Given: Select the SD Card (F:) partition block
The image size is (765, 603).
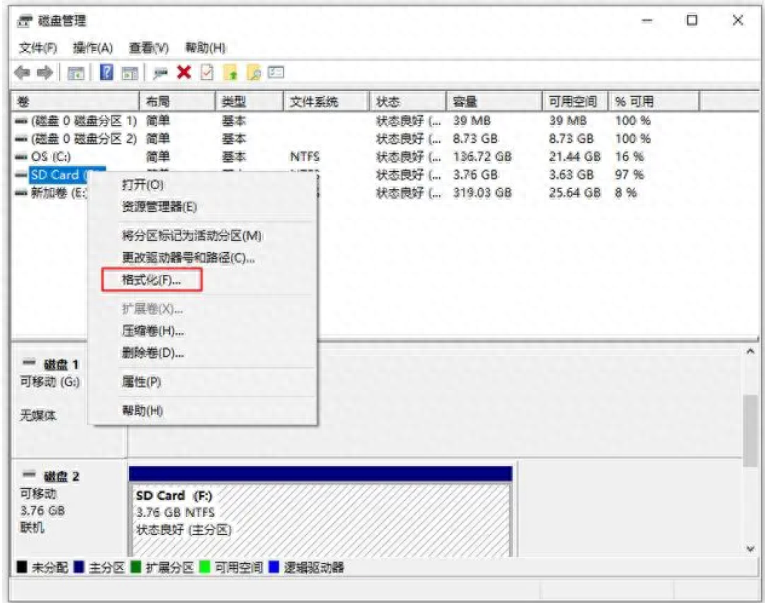Looking at the screenshot, I should (x=321, y=511).
